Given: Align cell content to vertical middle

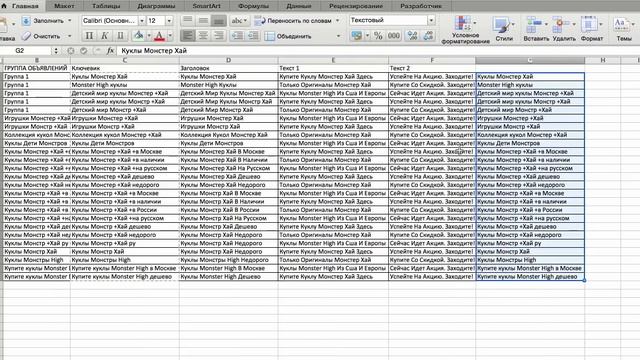Looking at the screenshot, I should coord(203,20).
